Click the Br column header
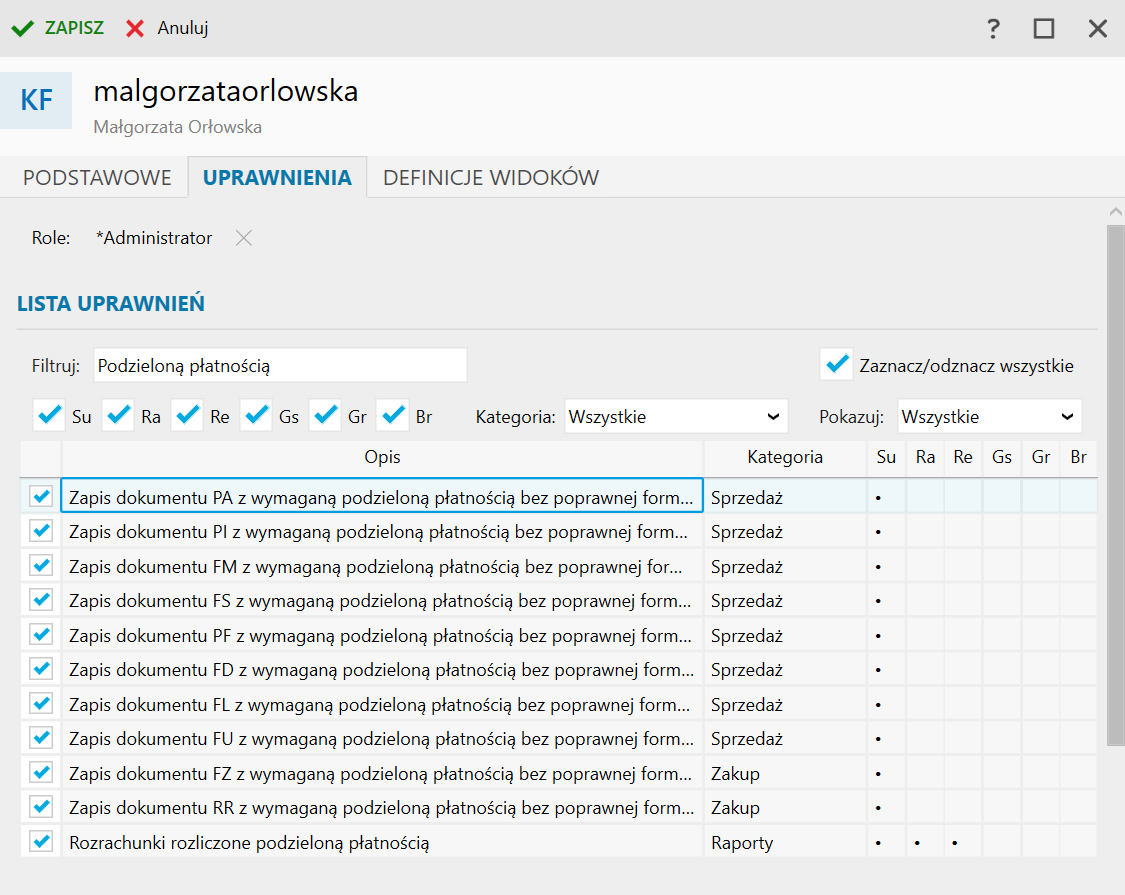The image size is (1125, 895). pyautogui.click(x=1078, y=458)
